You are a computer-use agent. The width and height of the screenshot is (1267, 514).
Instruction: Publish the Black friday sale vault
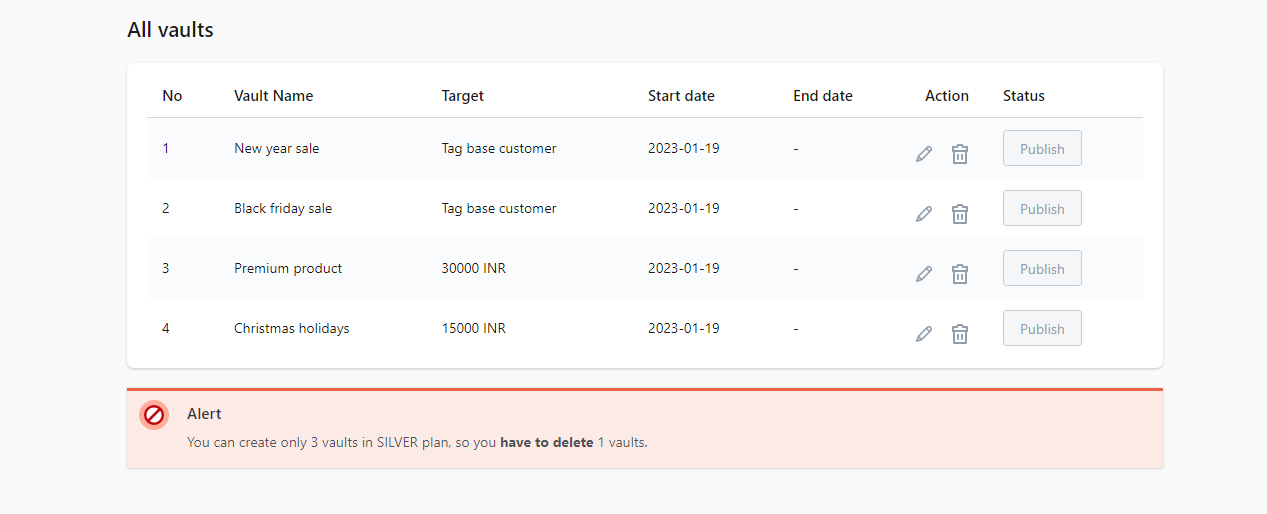coord(1042,208)
